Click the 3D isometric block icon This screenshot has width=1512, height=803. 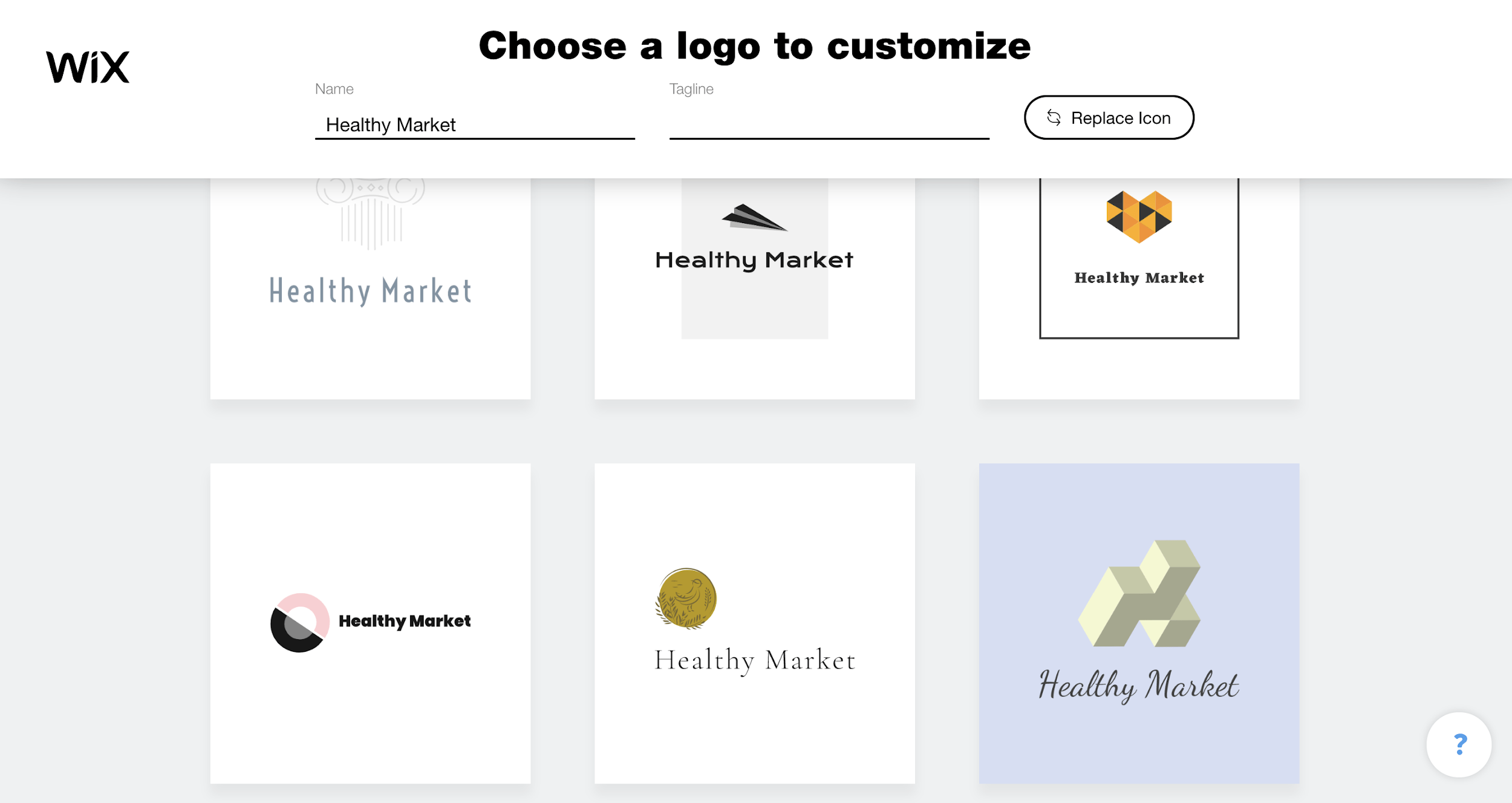click(1139, 593)
